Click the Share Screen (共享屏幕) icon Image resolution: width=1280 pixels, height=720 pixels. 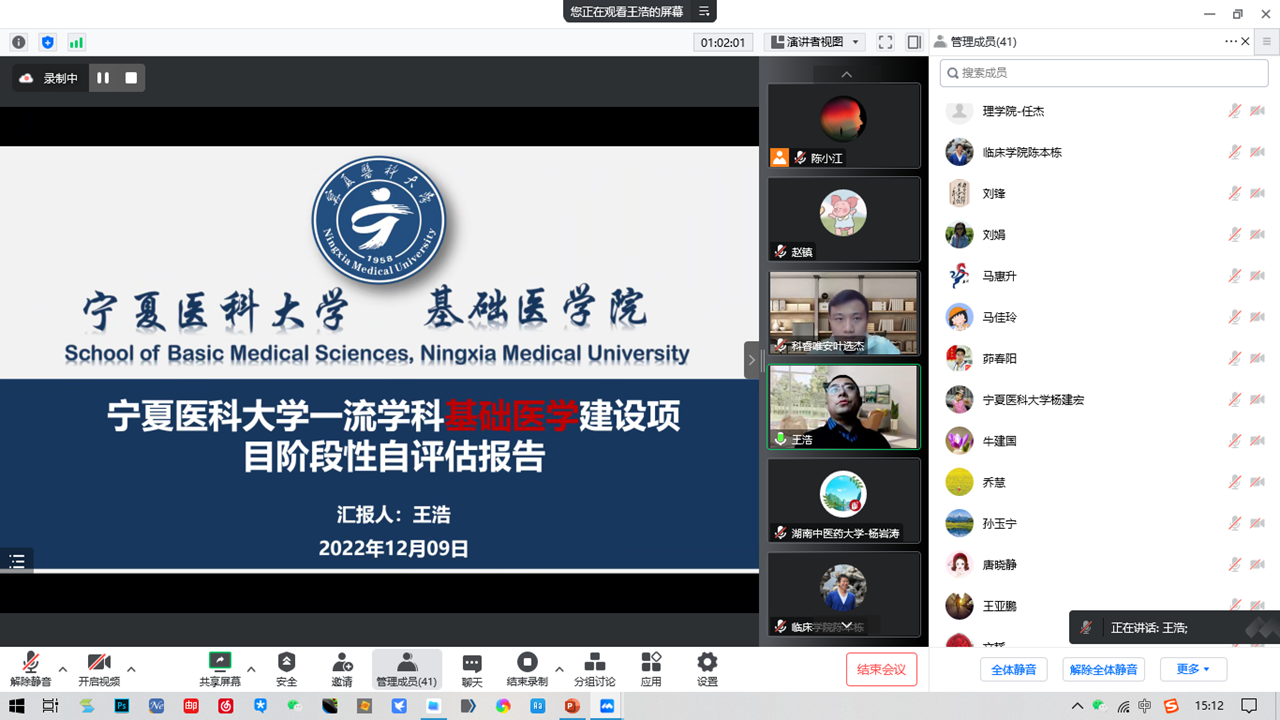(219, 662)
